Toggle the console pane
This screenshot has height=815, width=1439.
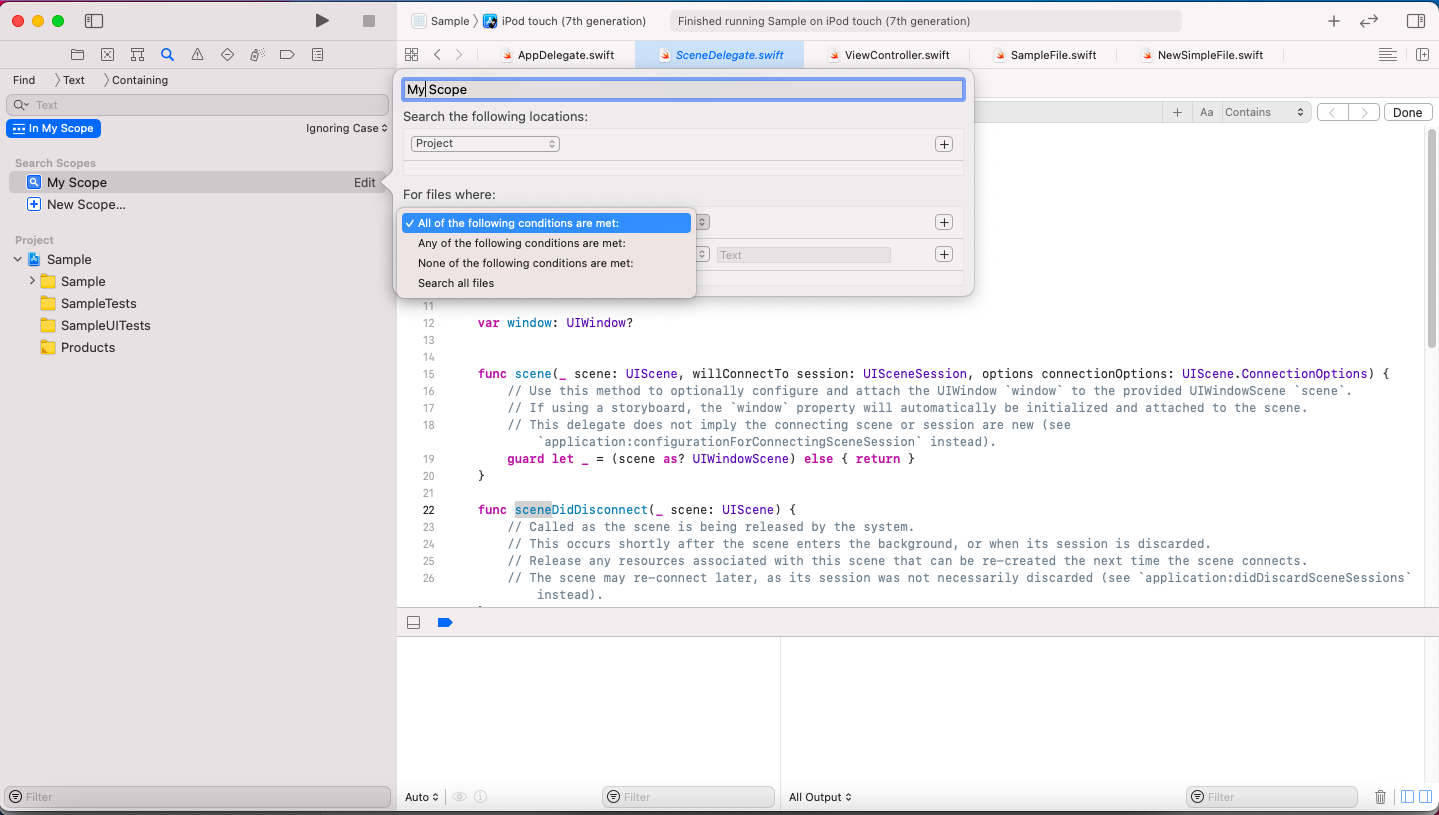pos(1426,797)
